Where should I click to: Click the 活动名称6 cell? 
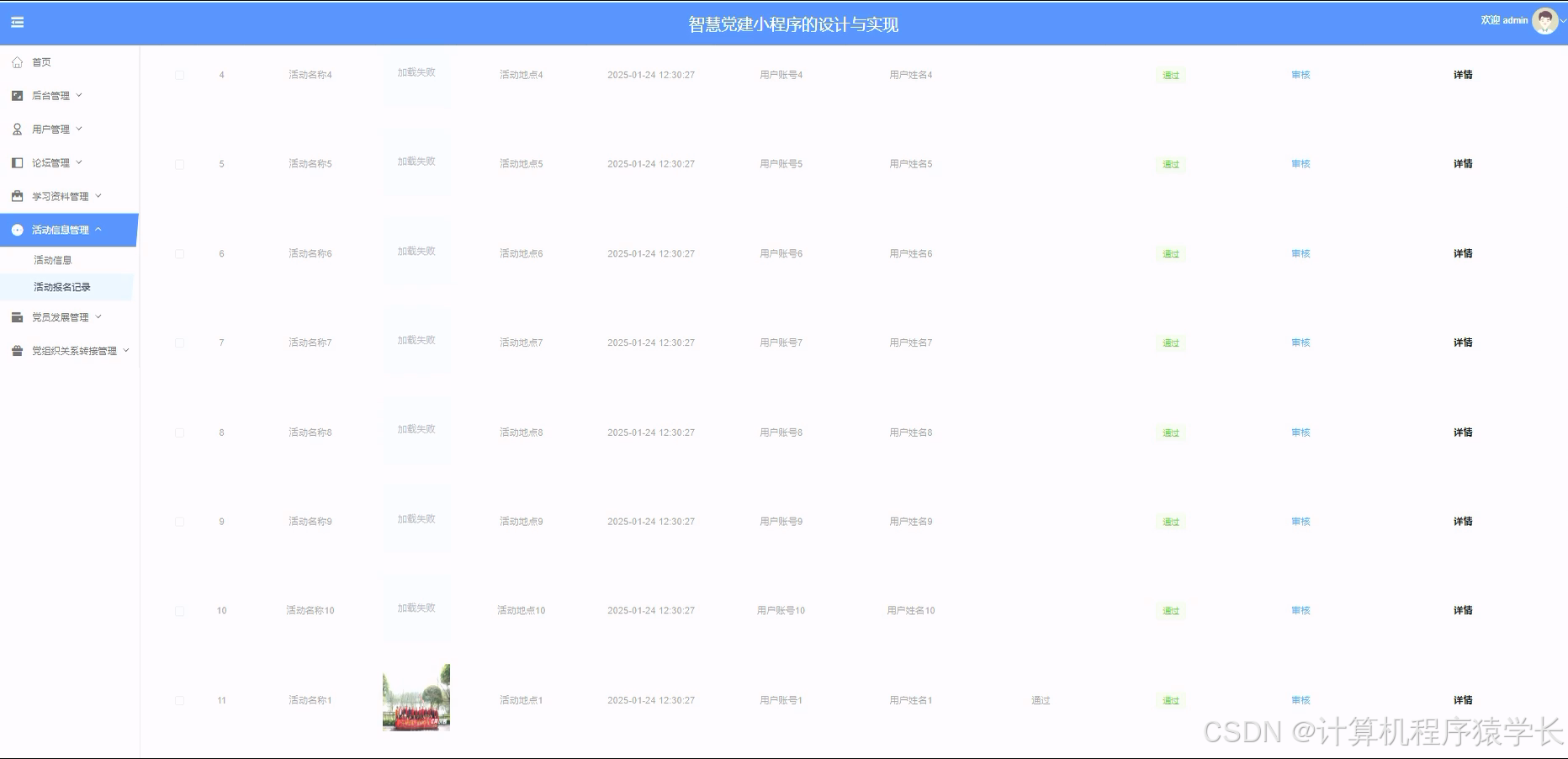(310, 253)
